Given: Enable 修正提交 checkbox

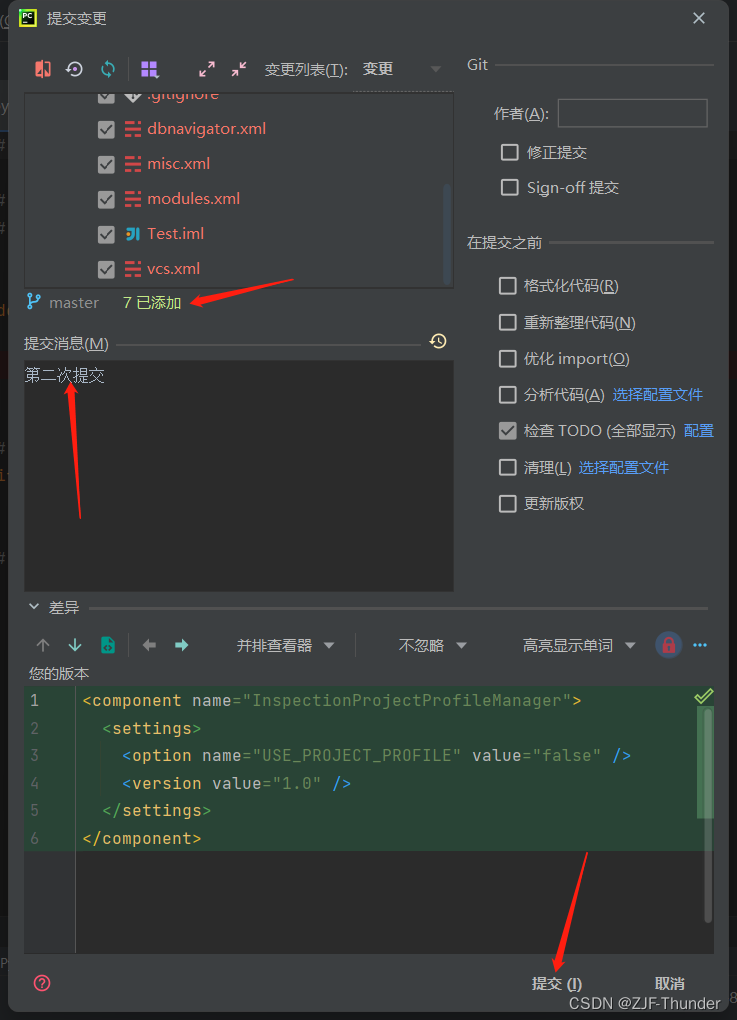Looking at the screenshot, I should tap(509, 152).
